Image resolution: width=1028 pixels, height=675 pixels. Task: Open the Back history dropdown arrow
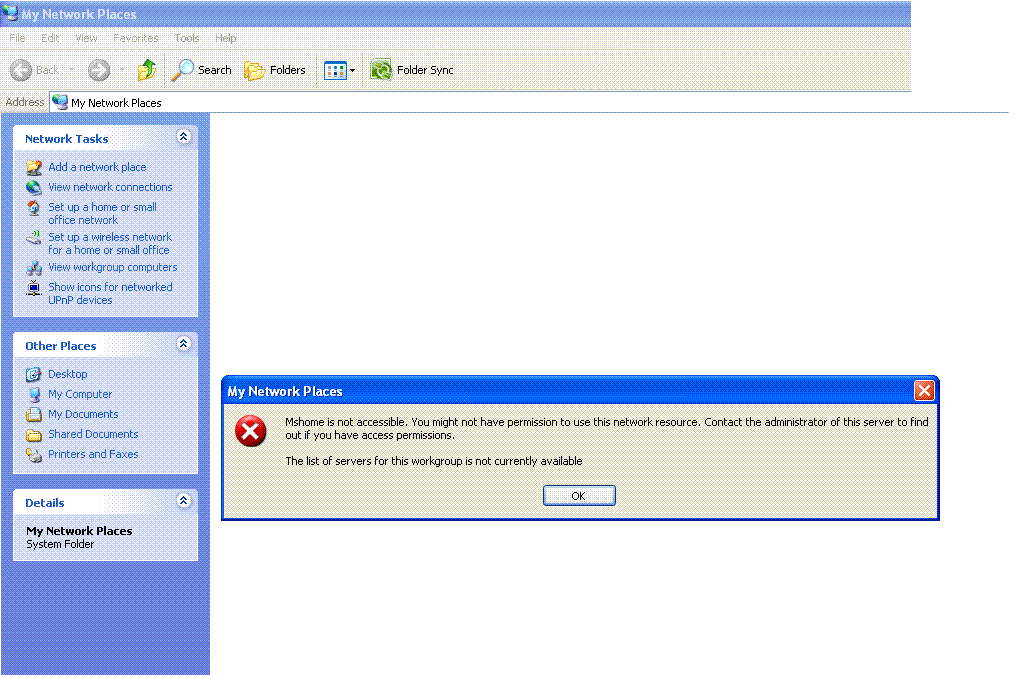(x=71, y=70)
